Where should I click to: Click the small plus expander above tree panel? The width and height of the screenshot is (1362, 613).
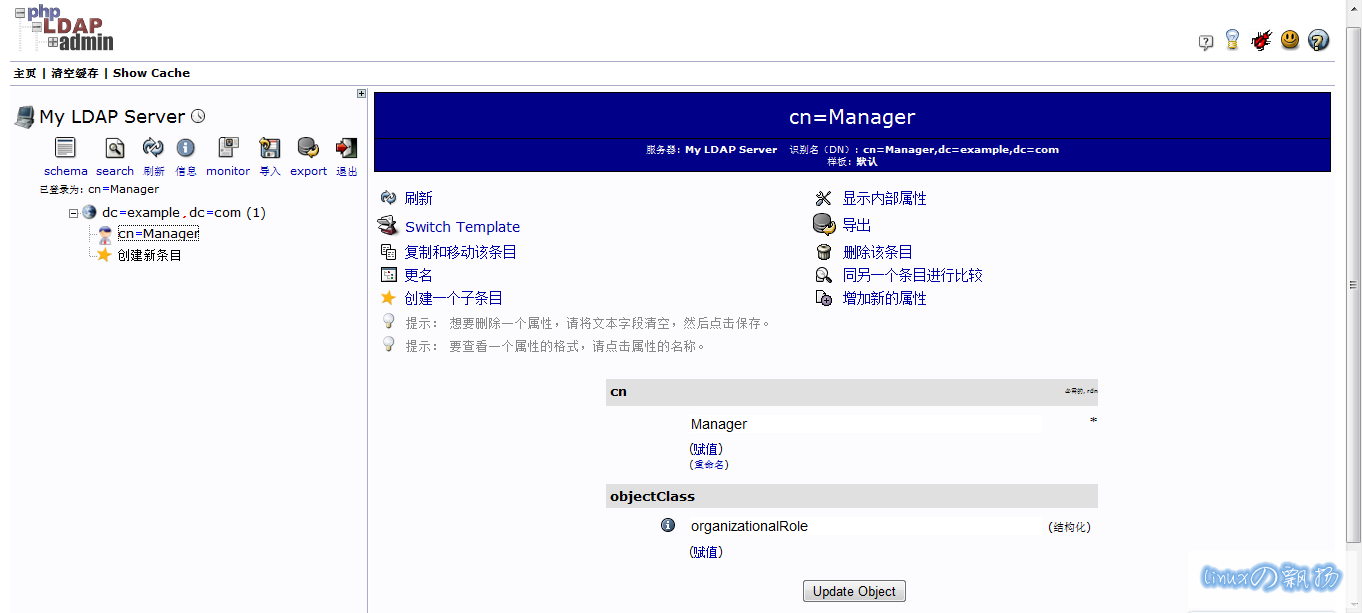361,94
